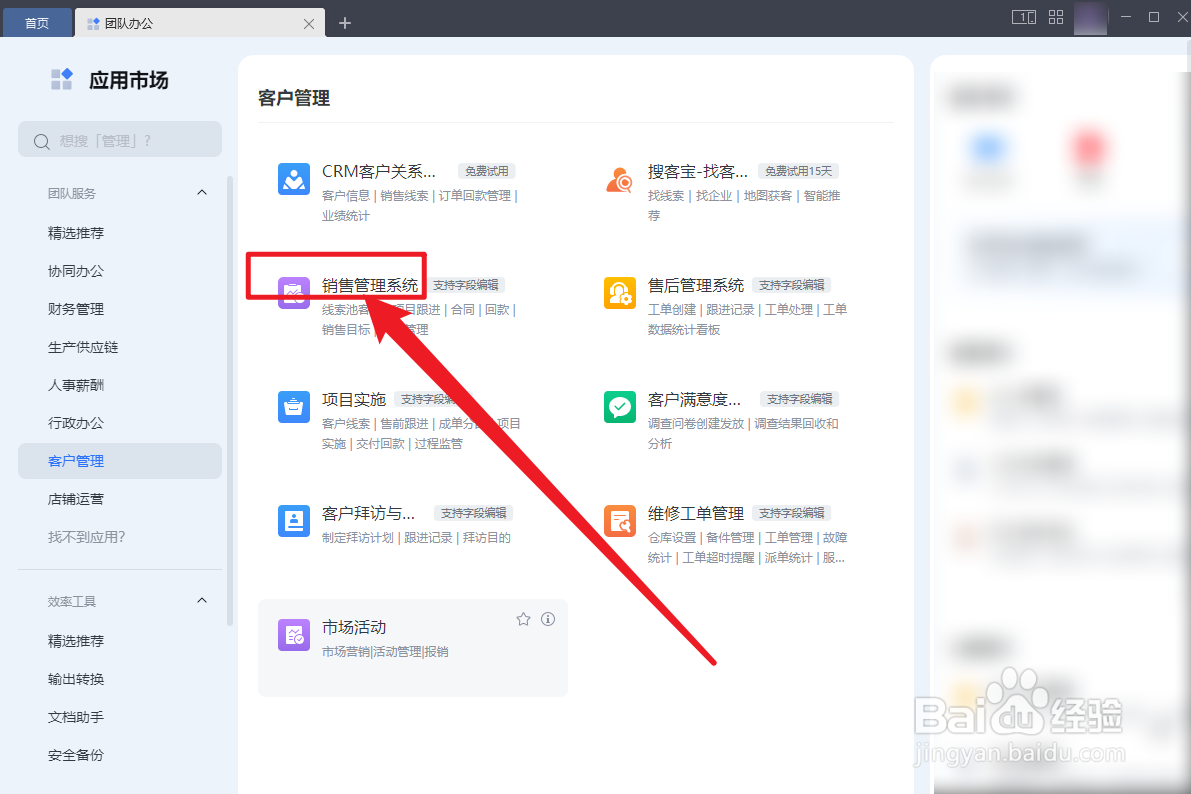The width and height of the screenshot is (1191, 794).
Task: Select the 团队办公 tab
Action: (130, 21)
